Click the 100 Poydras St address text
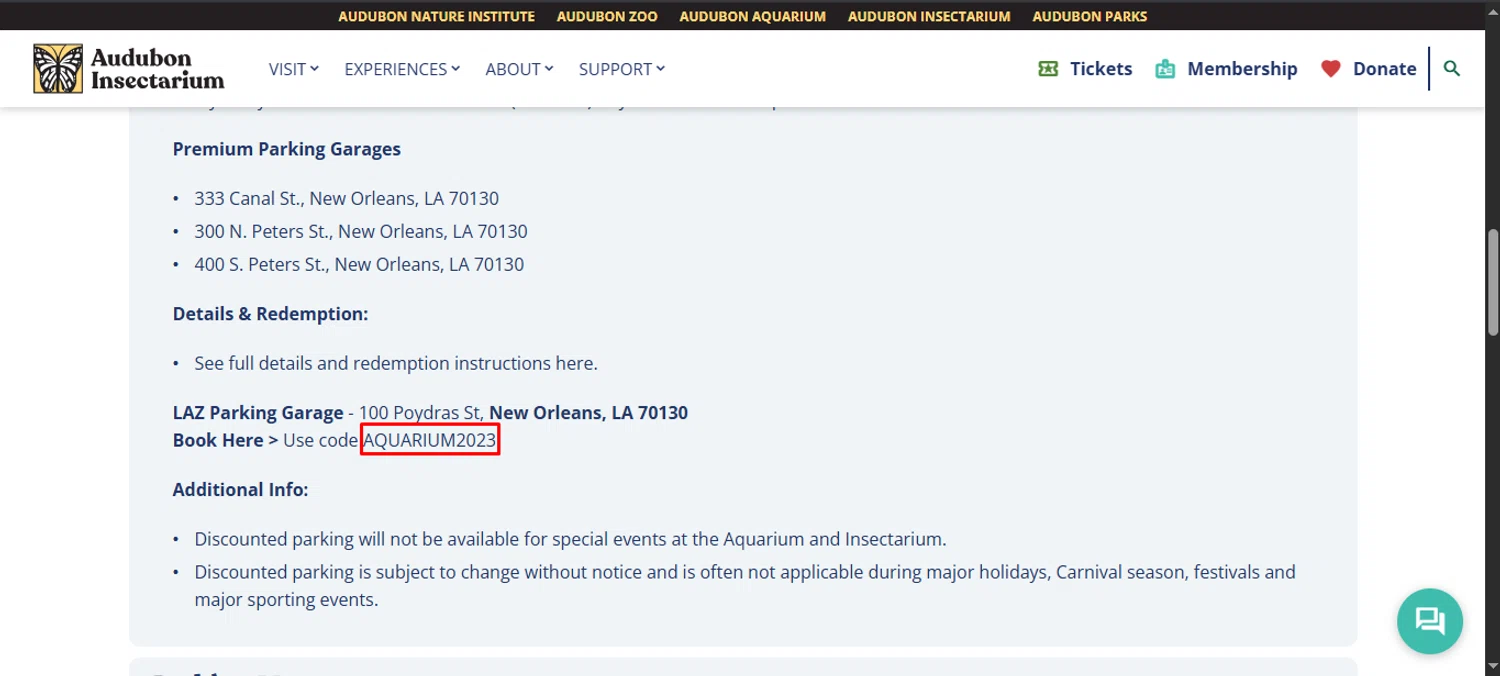The width and height of the screenshot is (1500, 676). point(422,412)
